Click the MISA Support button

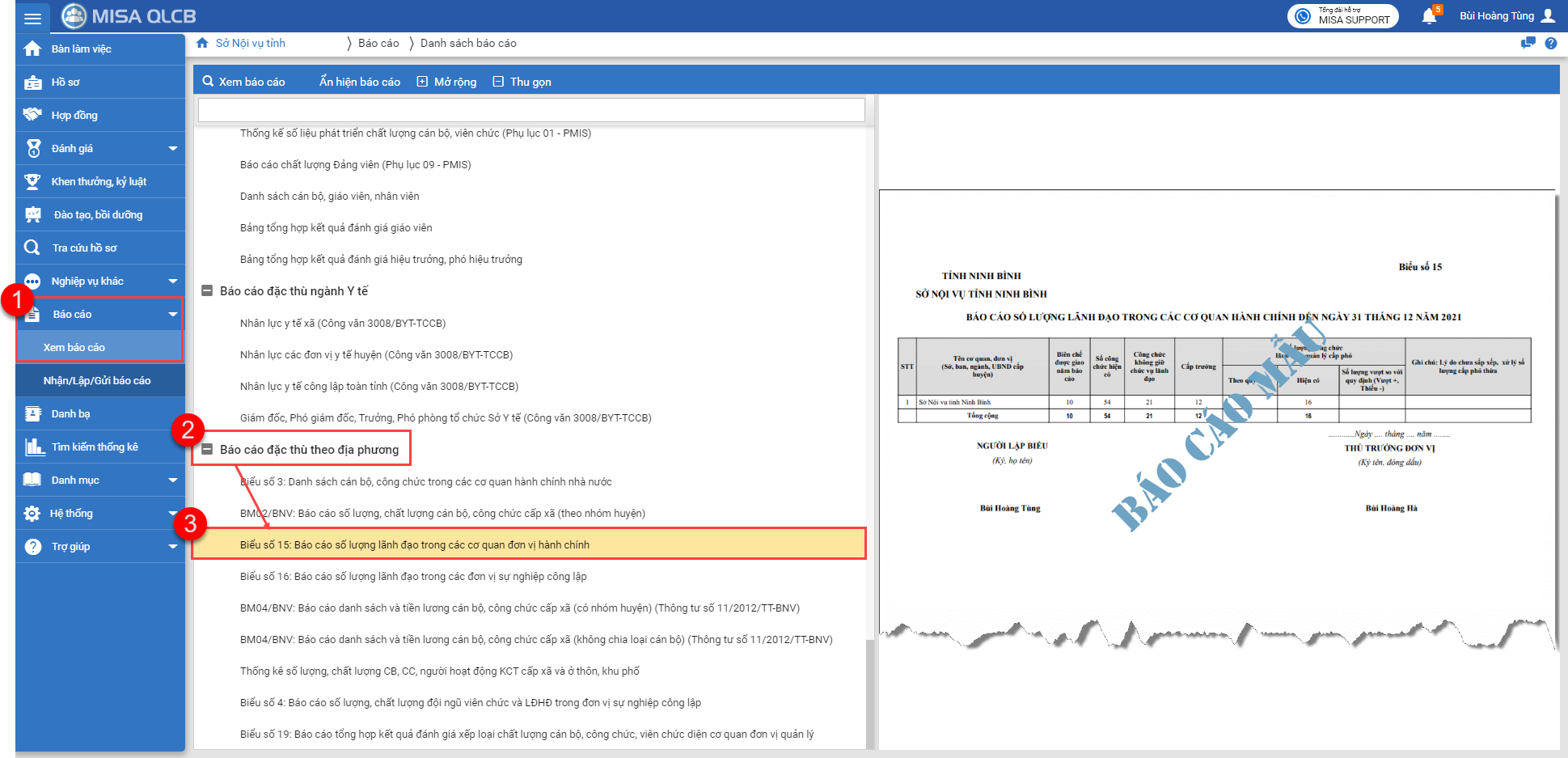1343,16
